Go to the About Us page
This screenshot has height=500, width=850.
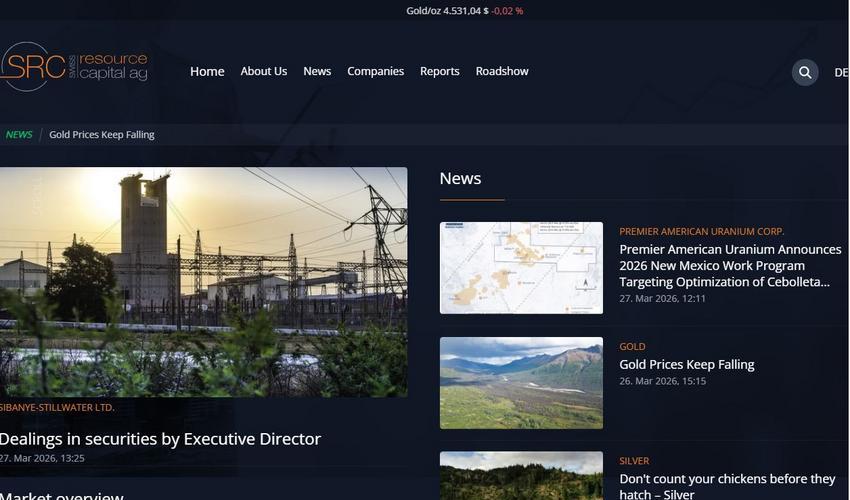[263, 71]
